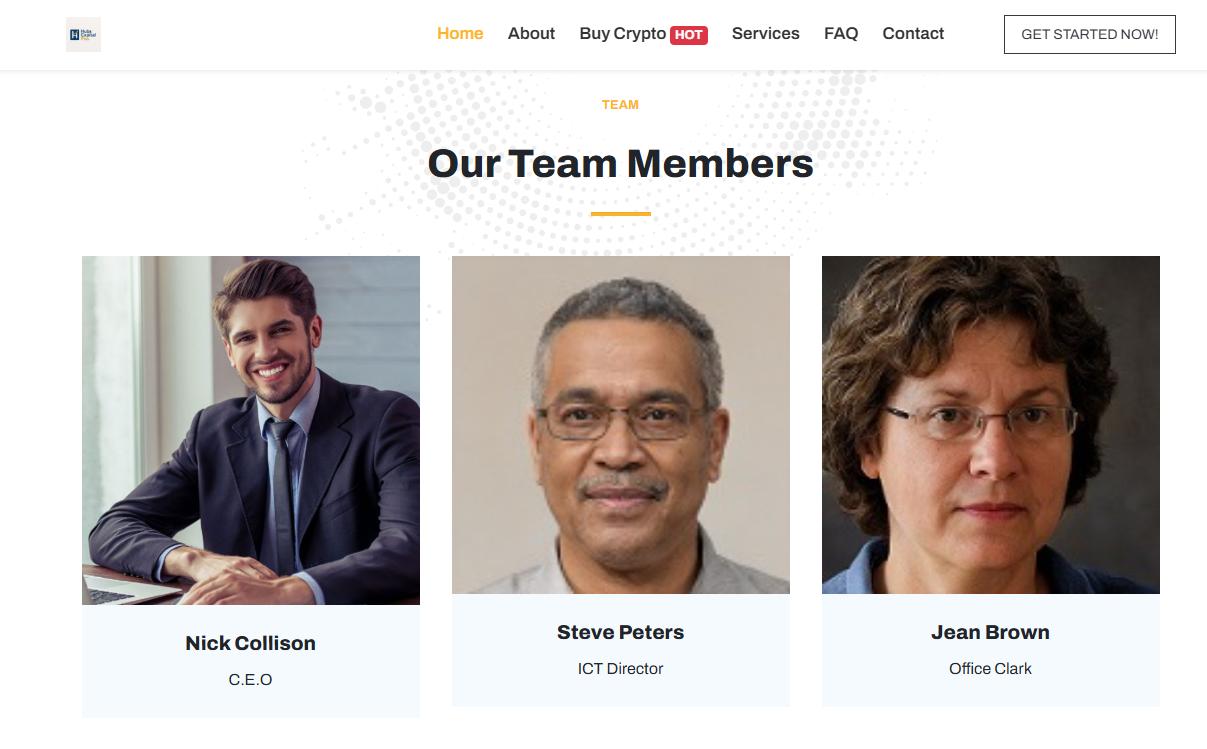The width and height of the screenshot is (1207, 749).
Task: Select Buy Crypto in the navigation
Action: click(622, 34)
